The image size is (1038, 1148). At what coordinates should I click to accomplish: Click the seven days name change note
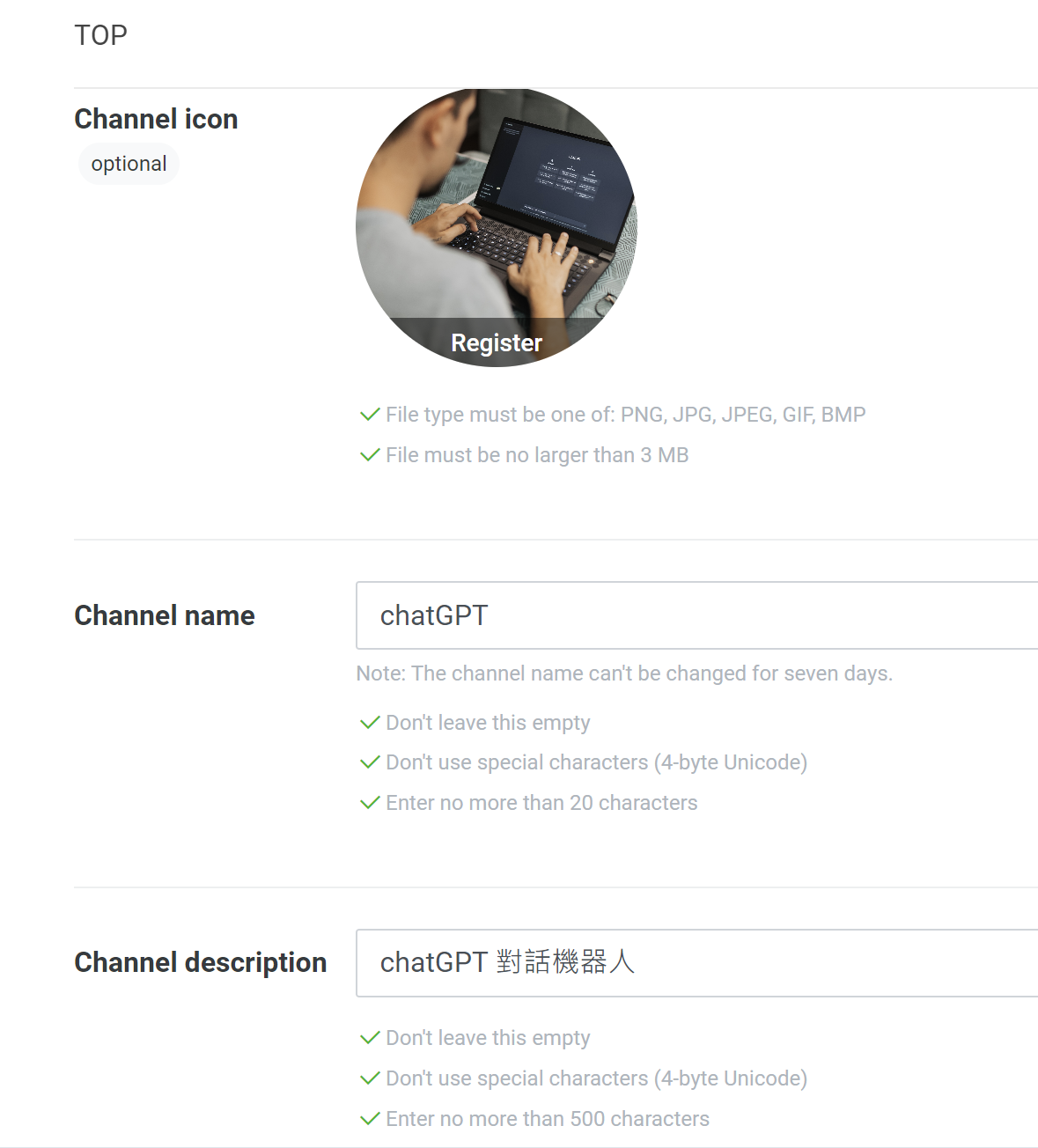pos(624,673)
